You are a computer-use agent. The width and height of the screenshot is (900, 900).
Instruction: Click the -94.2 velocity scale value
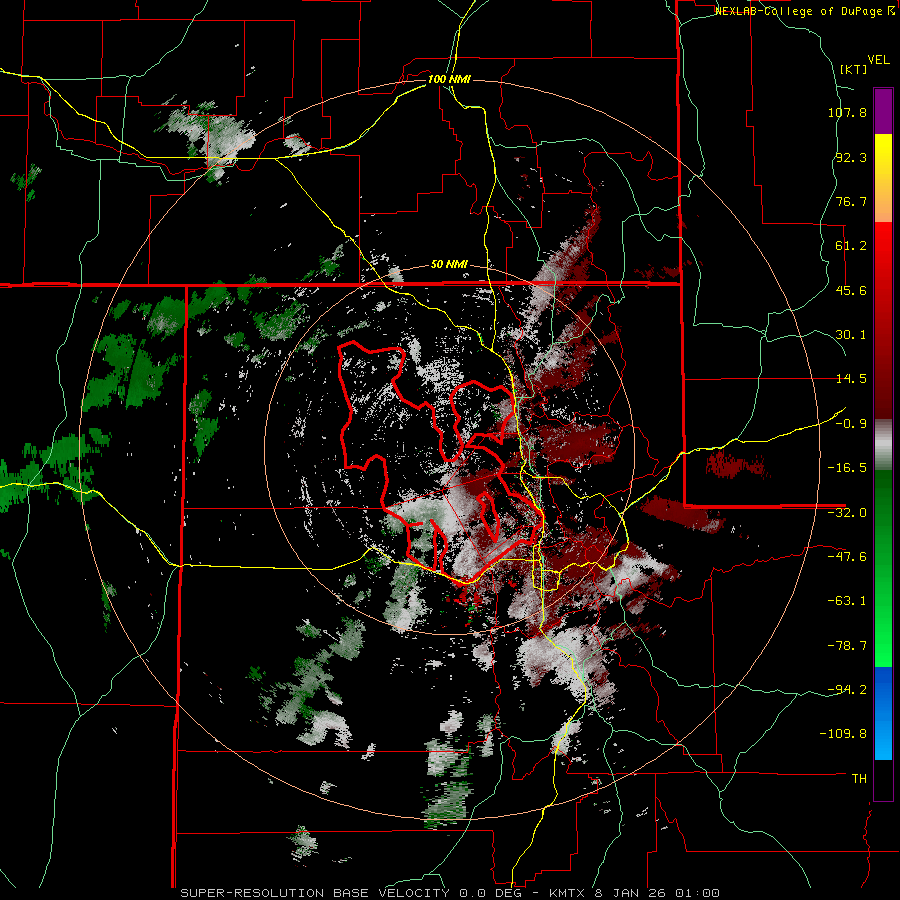tap(847, 689)
